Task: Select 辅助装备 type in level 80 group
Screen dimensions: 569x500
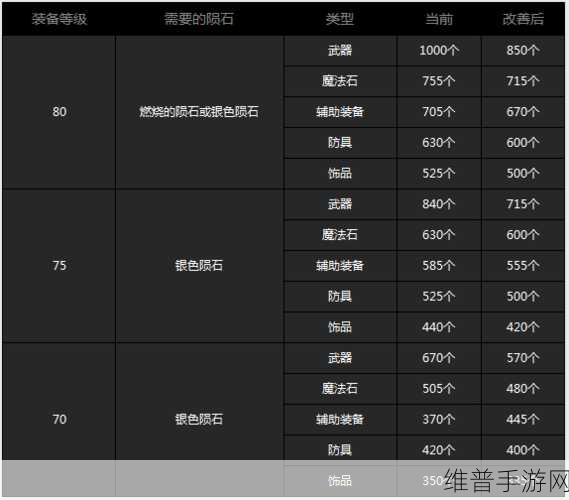Action: coord(340,111)
